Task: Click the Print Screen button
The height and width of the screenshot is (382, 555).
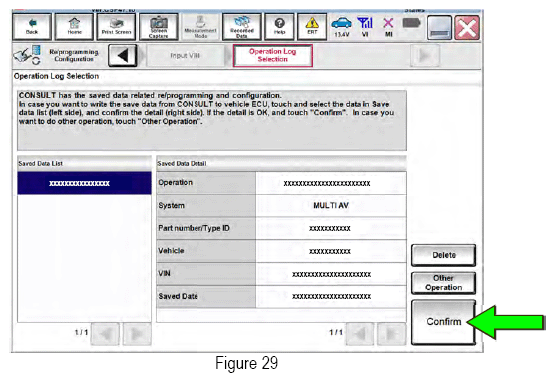Action: click(116, 27)
